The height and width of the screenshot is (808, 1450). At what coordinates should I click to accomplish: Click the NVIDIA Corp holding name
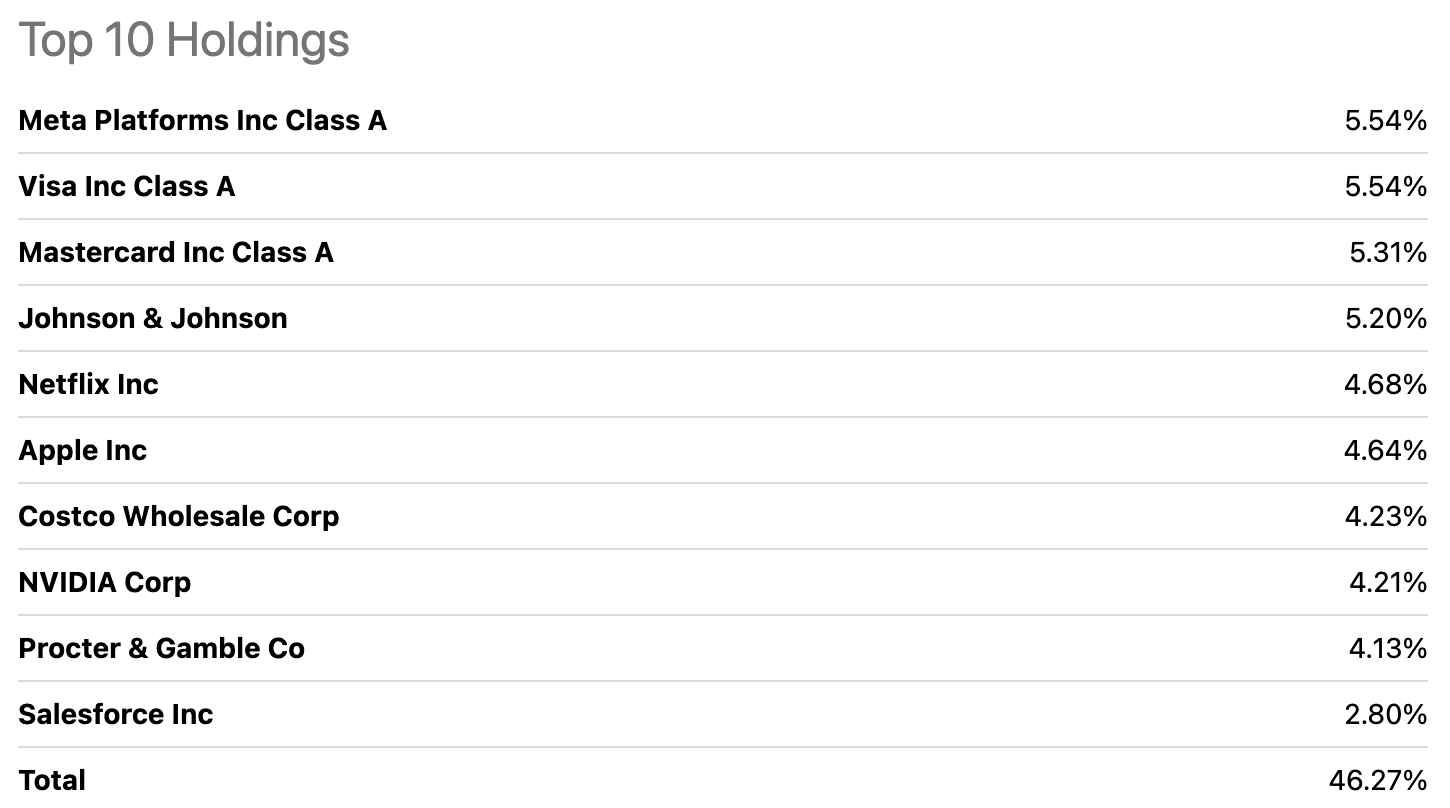click(x=105, y=583)
